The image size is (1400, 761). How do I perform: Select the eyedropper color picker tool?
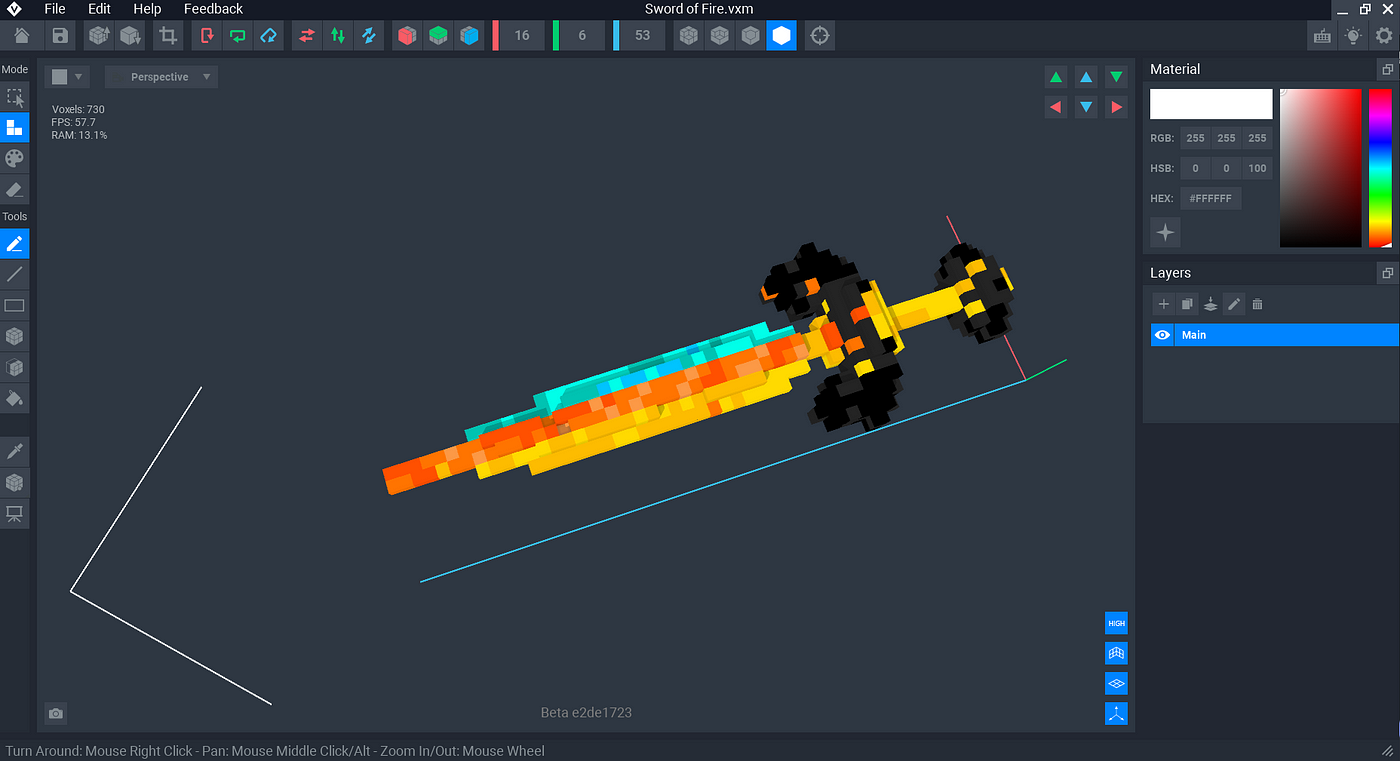(15, 452)
